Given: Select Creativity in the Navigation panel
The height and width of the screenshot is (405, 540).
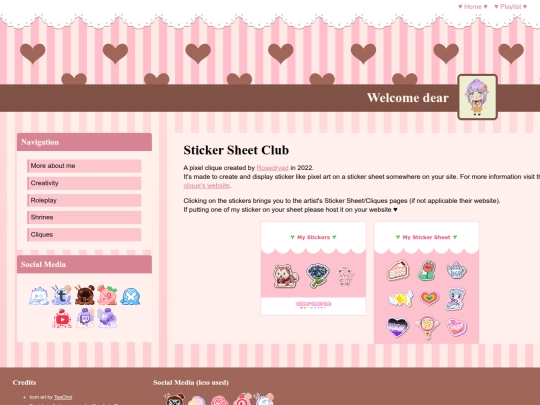Looking at the screenshot, I should click(84, 183).
